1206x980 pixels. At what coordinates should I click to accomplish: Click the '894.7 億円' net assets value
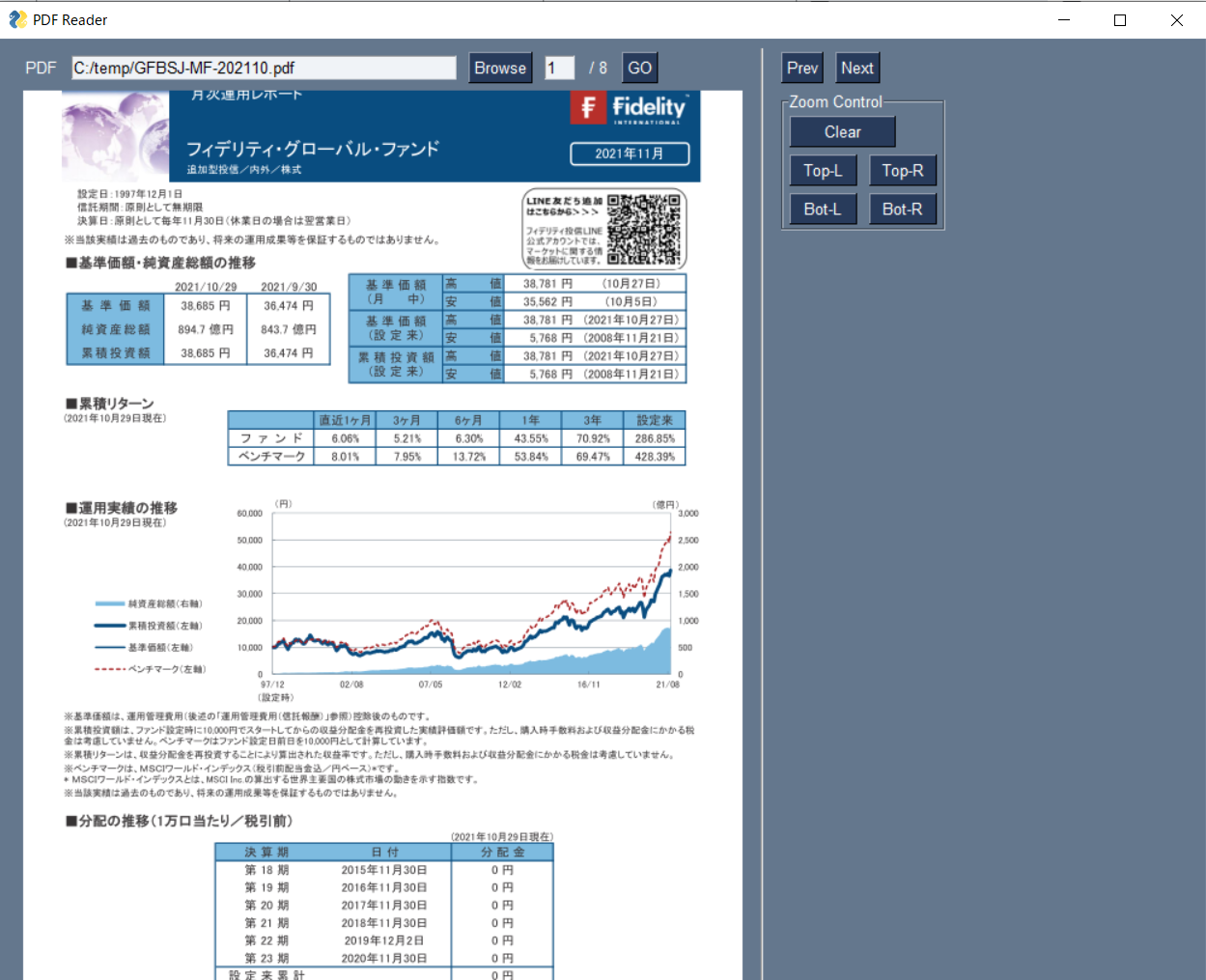pyautogui.click(x=206, y=329)
